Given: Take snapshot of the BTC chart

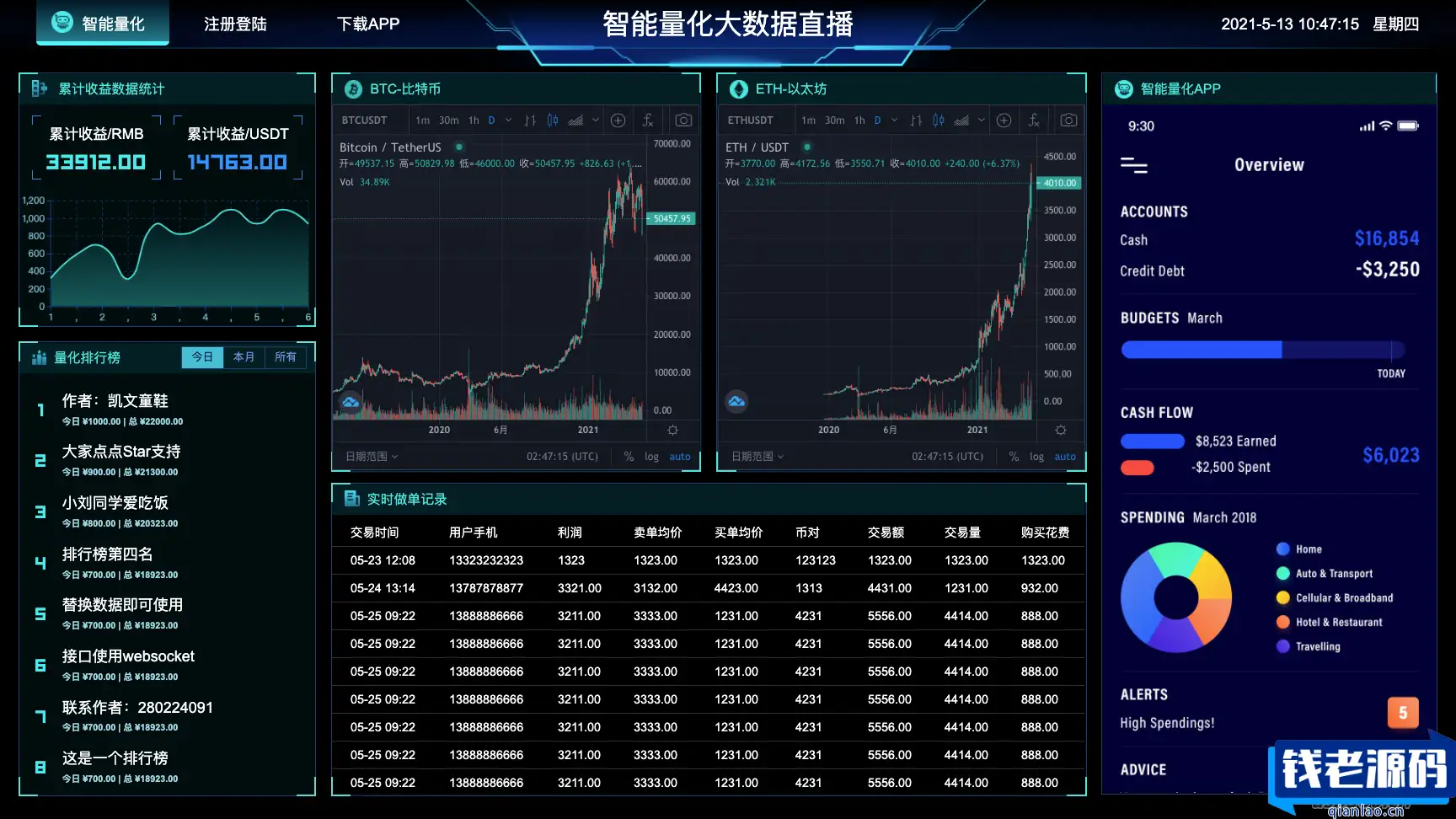Looking at the screenshot, I should [x=683, y=120].
